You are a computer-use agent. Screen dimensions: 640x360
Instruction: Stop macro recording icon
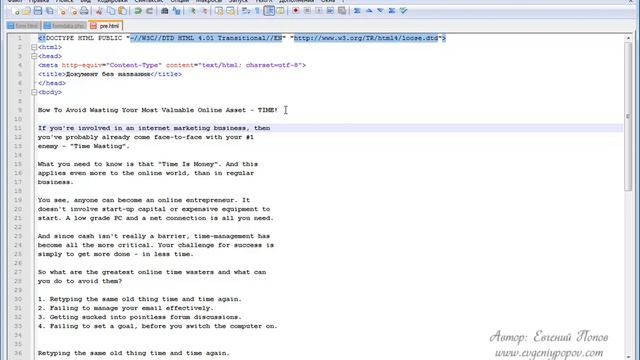(307, 11)
